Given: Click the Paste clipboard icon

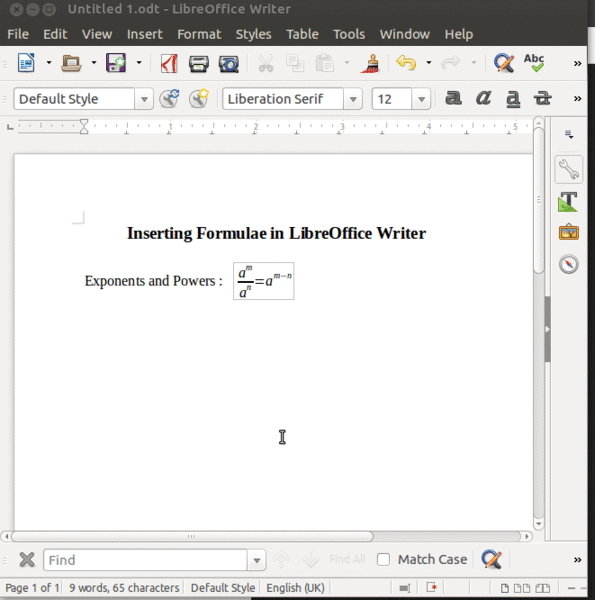Looking at the screenshot, I should 325,63.
